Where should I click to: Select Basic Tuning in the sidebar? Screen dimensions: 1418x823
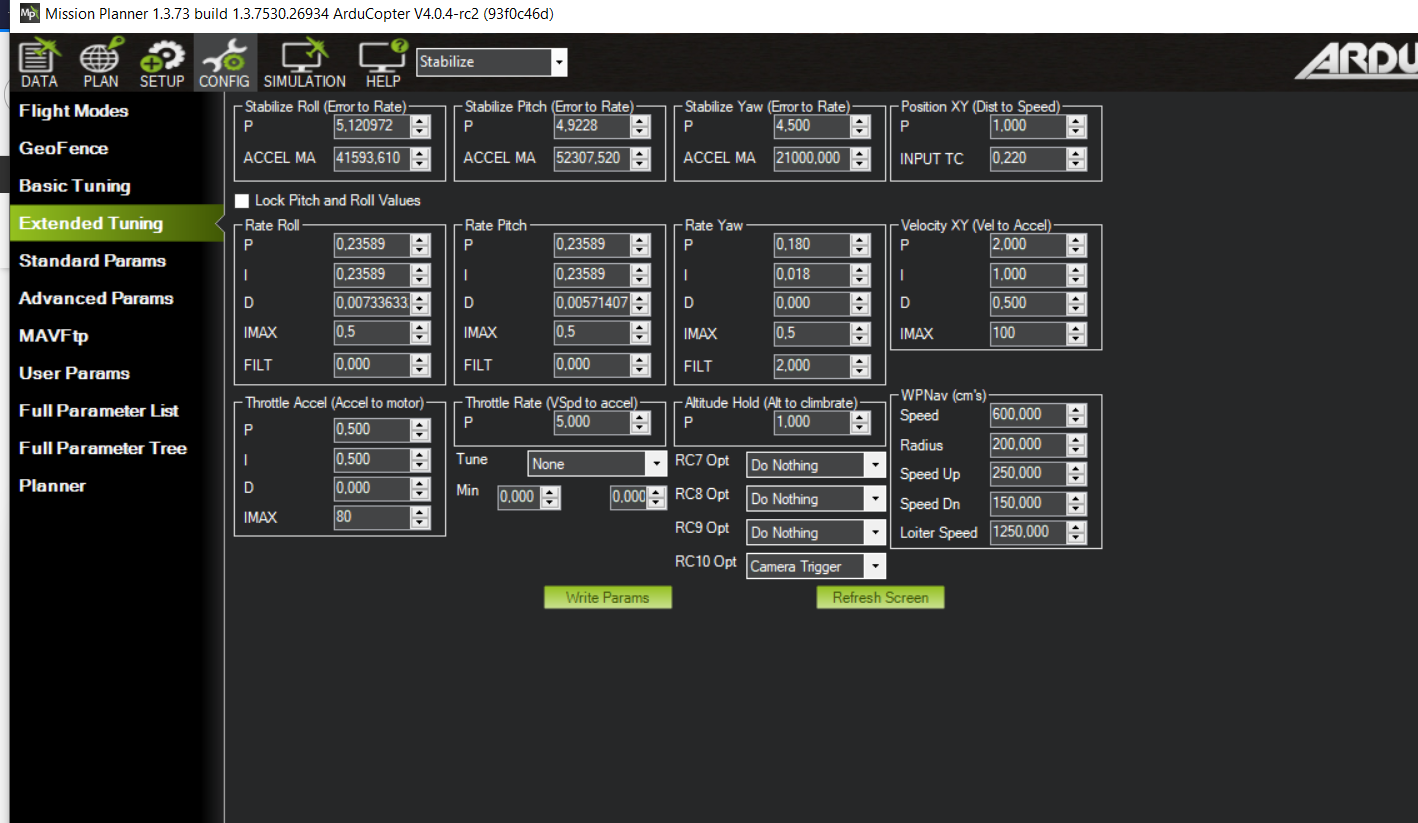point(75,186)
